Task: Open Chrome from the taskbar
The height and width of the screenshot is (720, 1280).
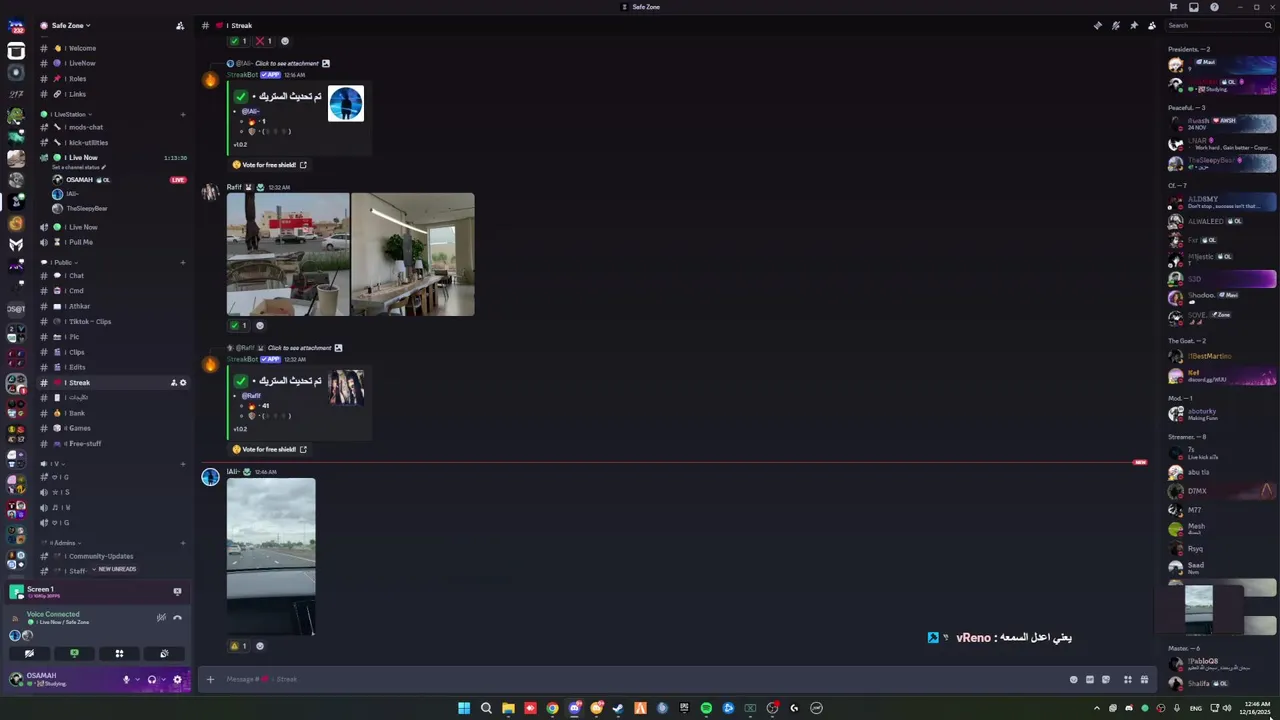Action: point(552,708)
